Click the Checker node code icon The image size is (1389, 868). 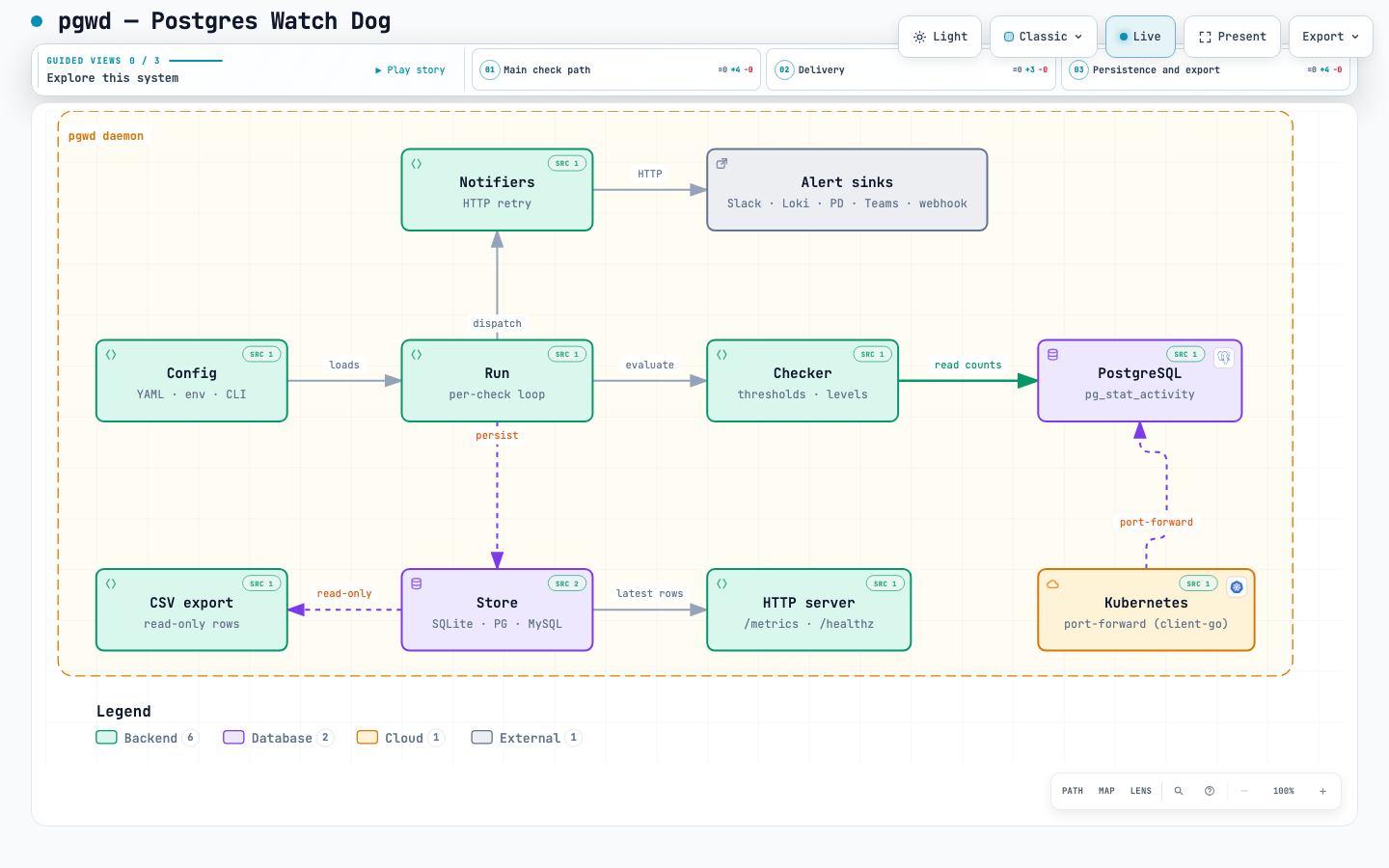[x=722, y=355]
